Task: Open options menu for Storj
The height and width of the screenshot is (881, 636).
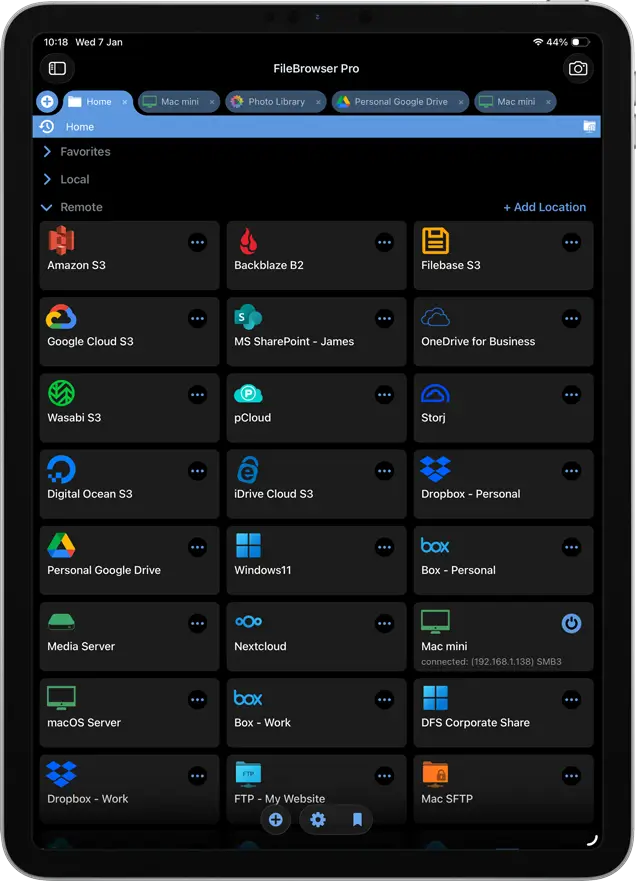Action: pos(571,395)
